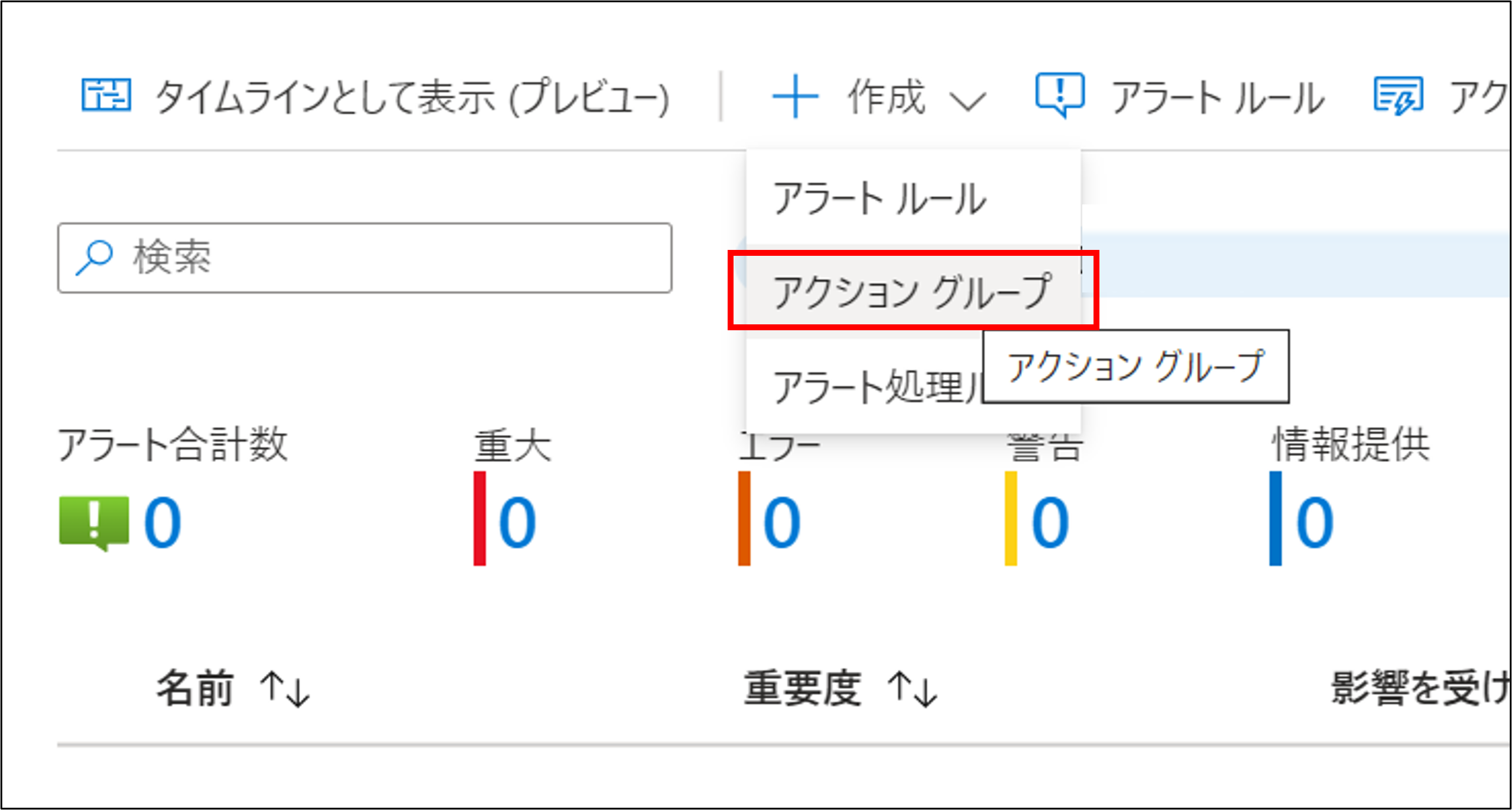Open タイムラインとして表示 (プレビュー)
1512x810 pixels.
point(412,97)
